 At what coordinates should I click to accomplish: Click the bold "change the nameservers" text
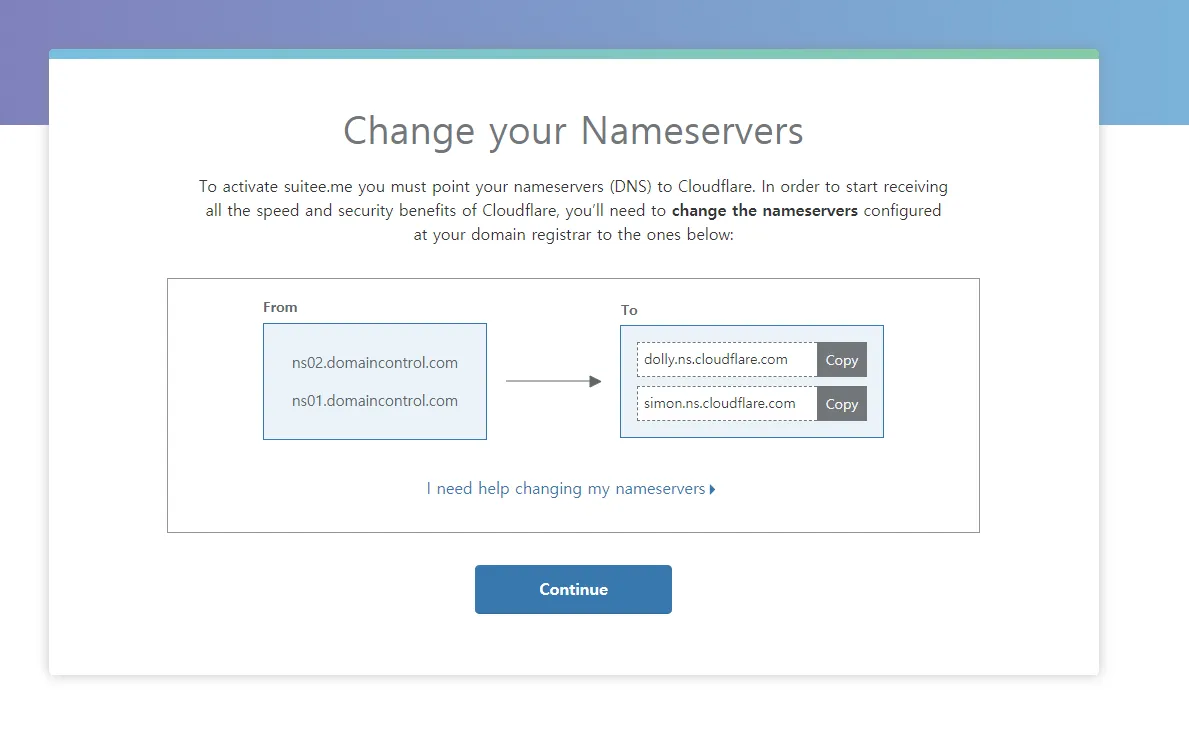click(x=764, y=211)
